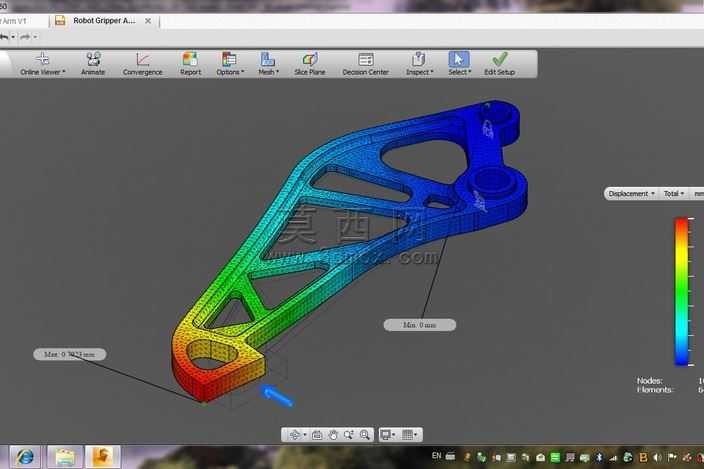
Task: Click the EN language indicator
Action: 436,456
